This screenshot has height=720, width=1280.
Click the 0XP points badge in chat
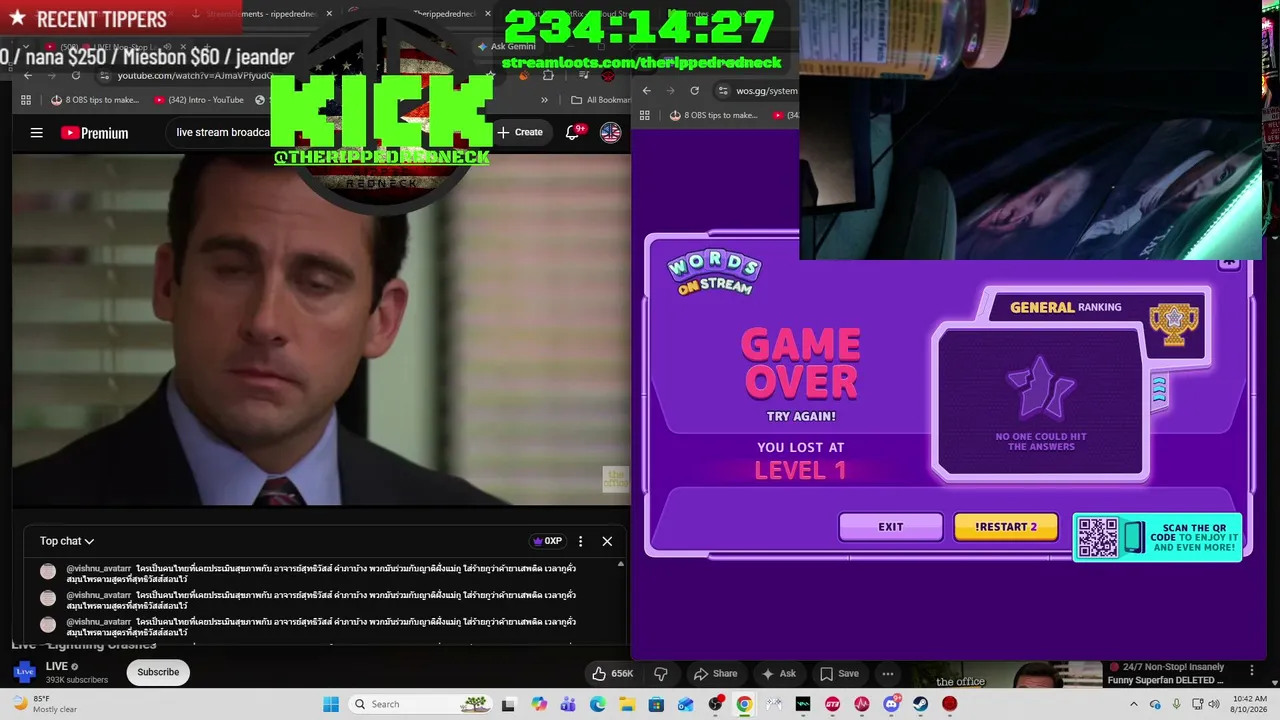point(547,541)
